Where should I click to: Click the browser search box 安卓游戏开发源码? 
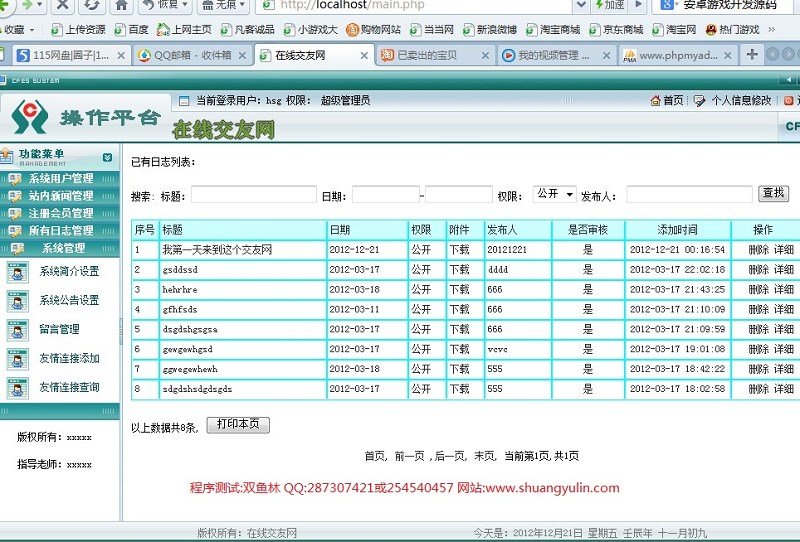(x=730, y=5)
